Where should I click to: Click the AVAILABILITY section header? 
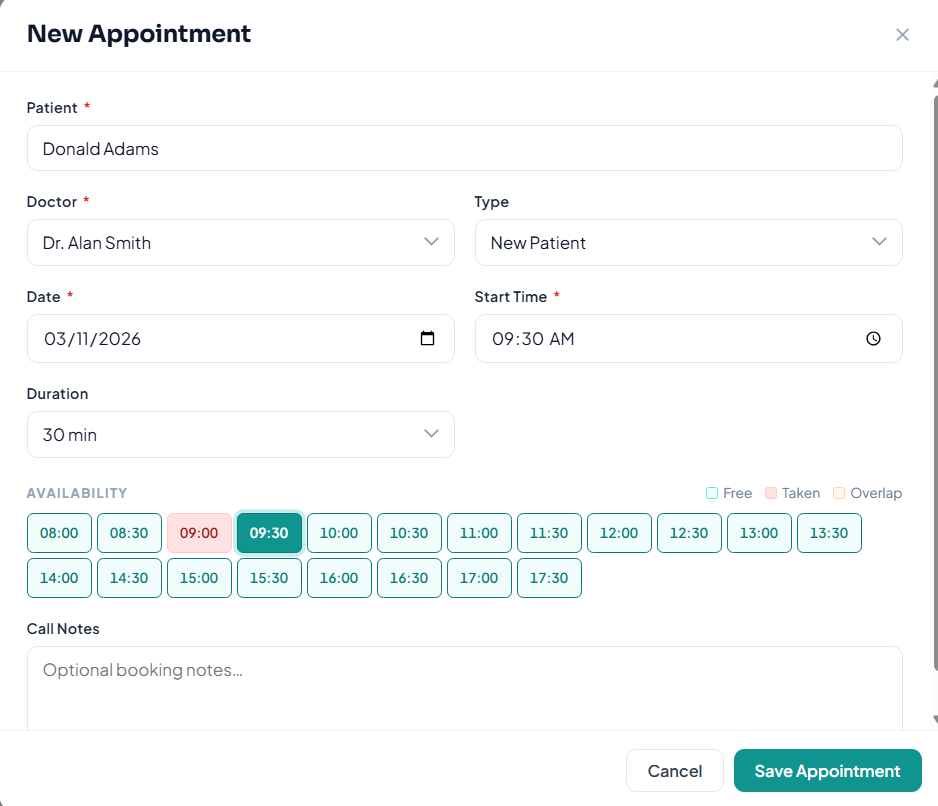[x=77, y=493]
